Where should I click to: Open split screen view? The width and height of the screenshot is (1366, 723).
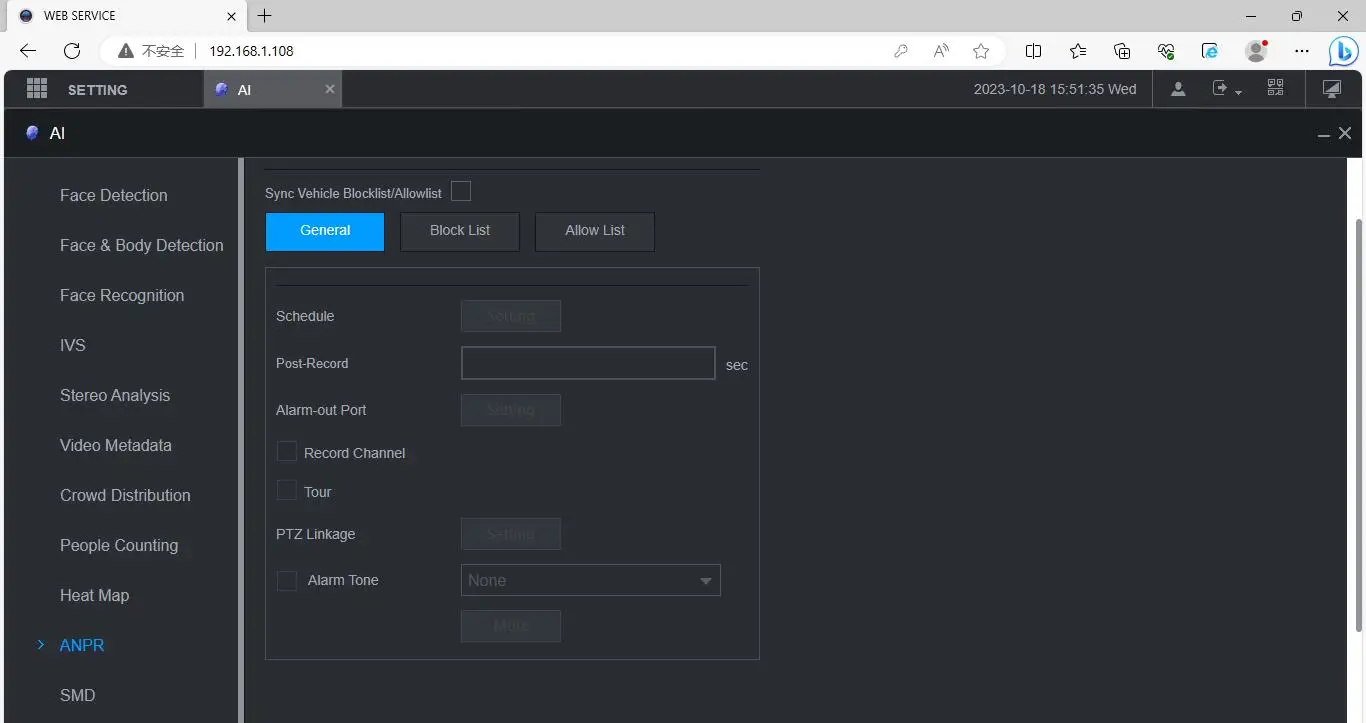1034,51
